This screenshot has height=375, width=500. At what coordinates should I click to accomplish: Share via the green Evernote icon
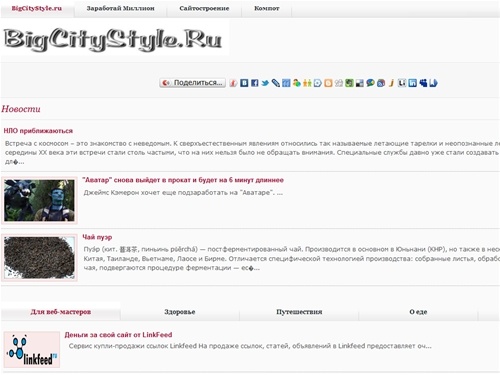click(x=349, y=83)
